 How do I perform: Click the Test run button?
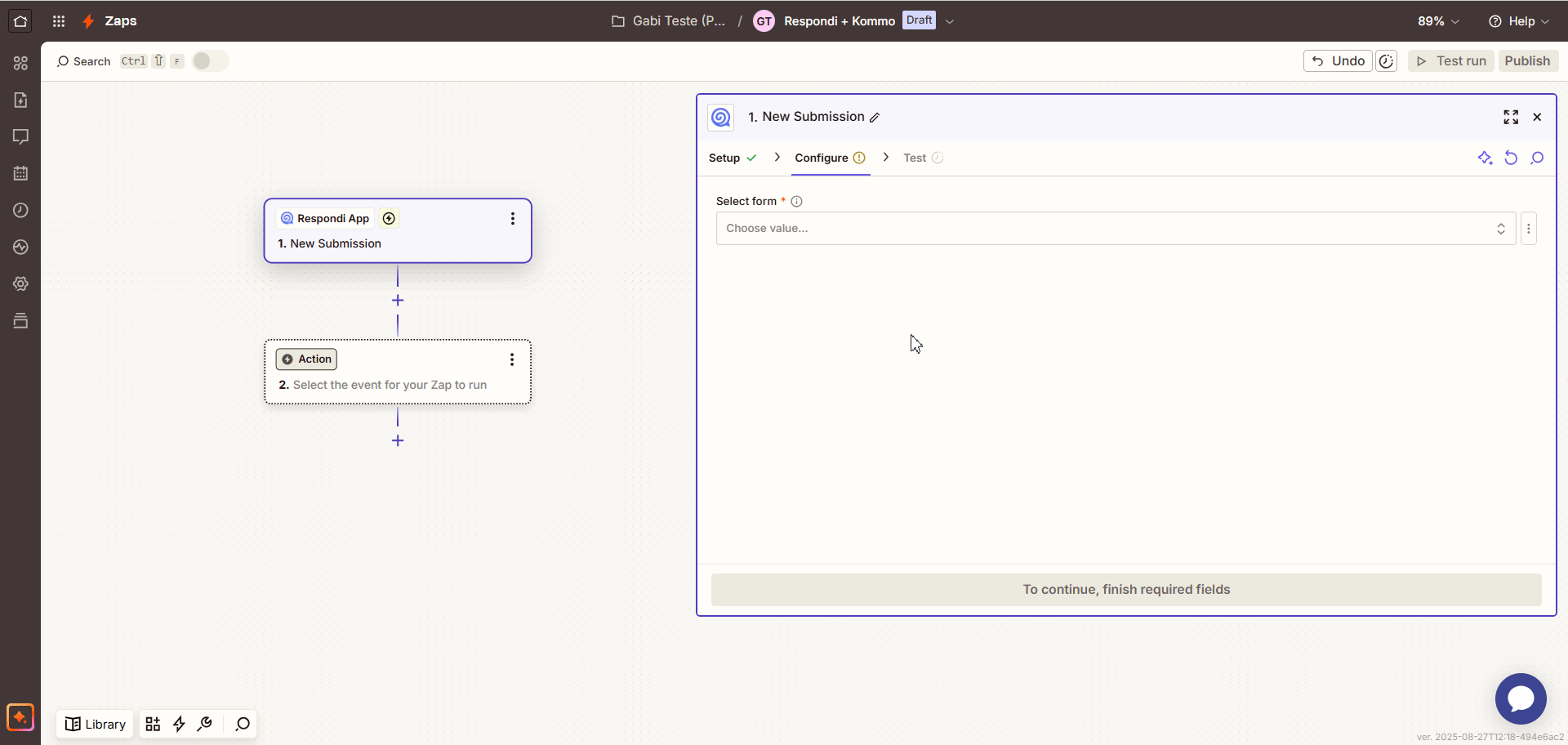(x=1451, y=61)
